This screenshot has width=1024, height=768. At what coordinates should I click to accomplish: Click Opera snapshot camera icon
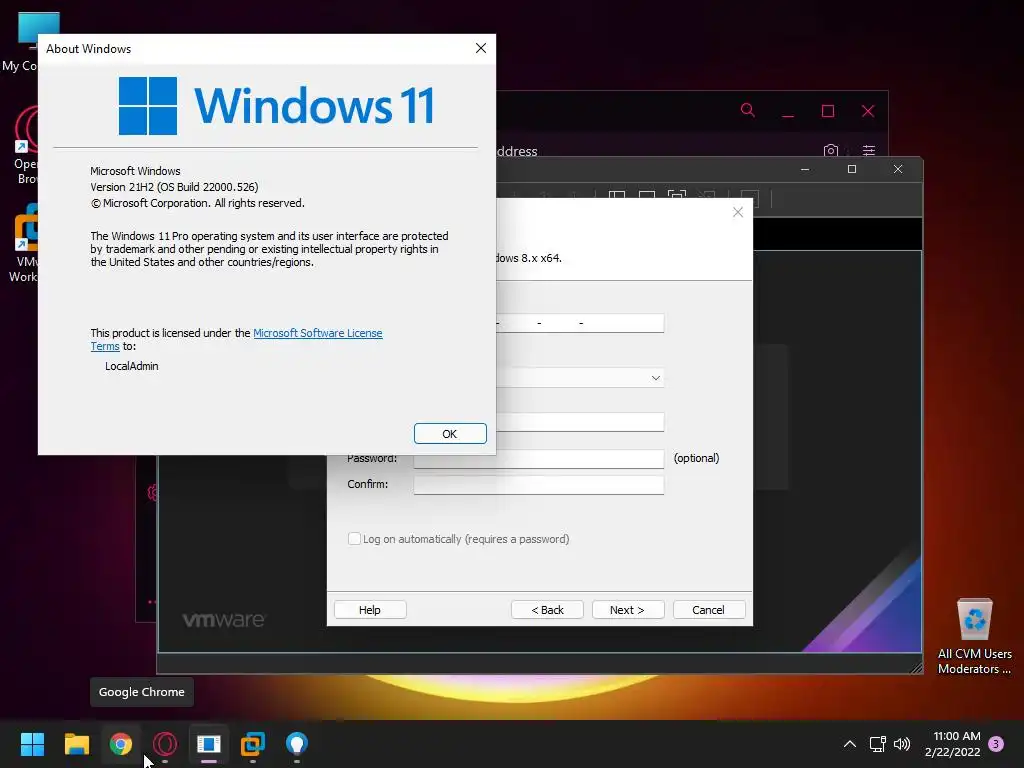[831, 151]
